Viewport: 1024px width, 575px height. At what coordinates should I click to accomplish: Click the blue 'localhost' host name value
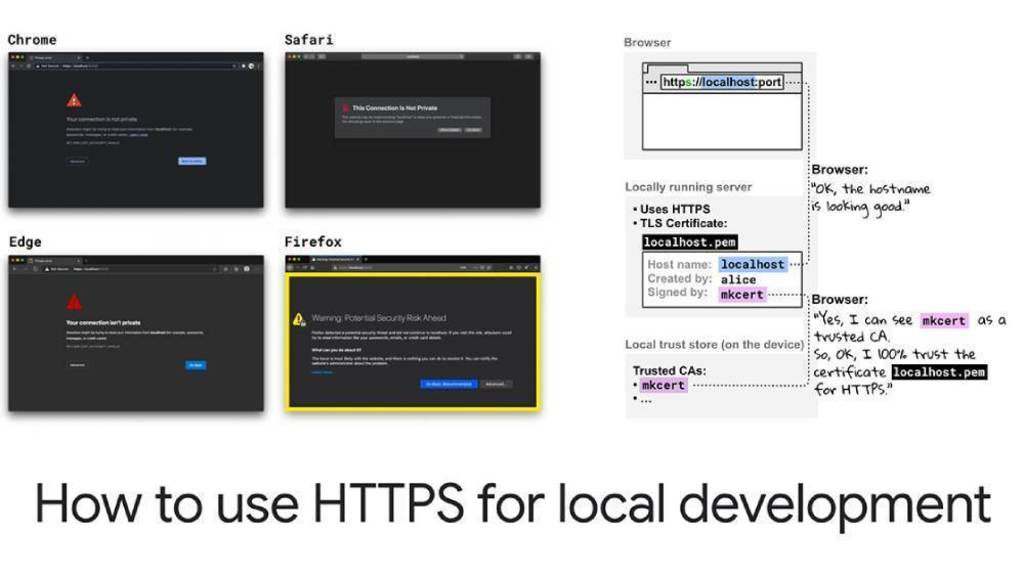tap(752, 265)
